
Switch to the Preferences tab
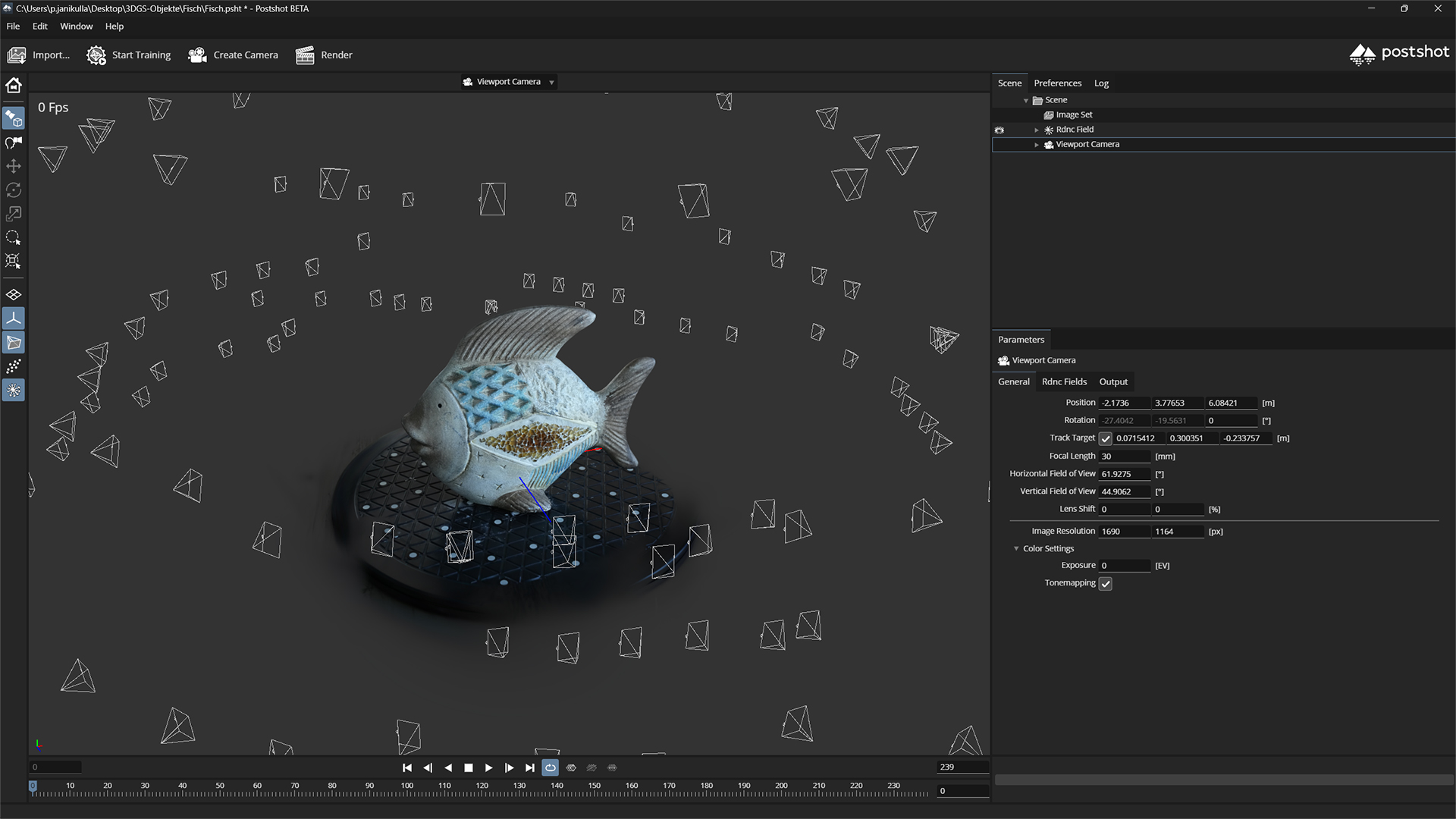click(1057, 83)
